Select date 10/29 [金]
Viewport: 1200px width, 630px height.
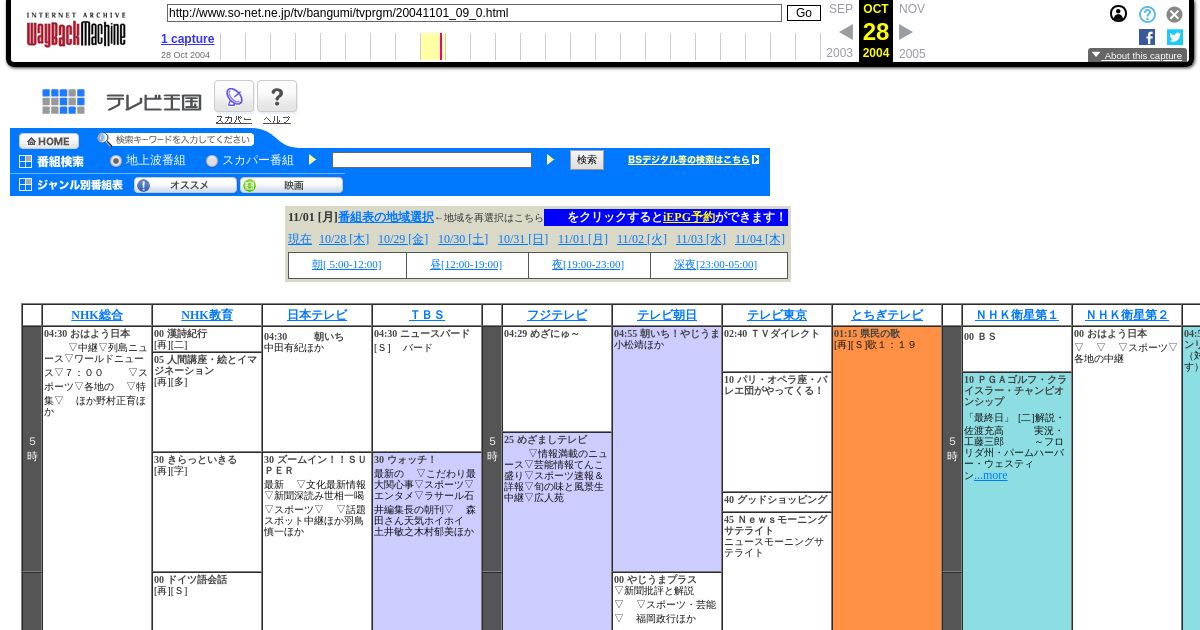click(403, 239)
